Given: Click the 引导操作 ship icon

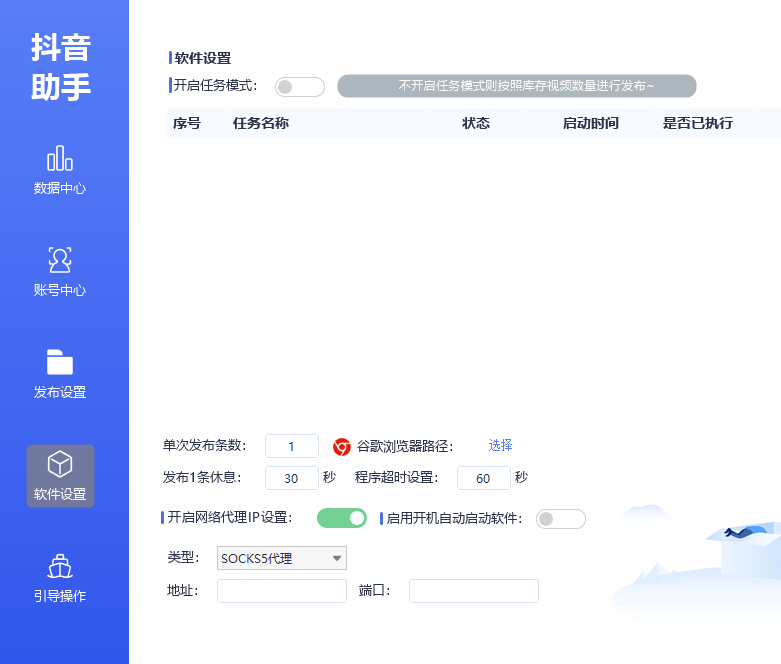Looking at the screenshot, I should 60,566.
